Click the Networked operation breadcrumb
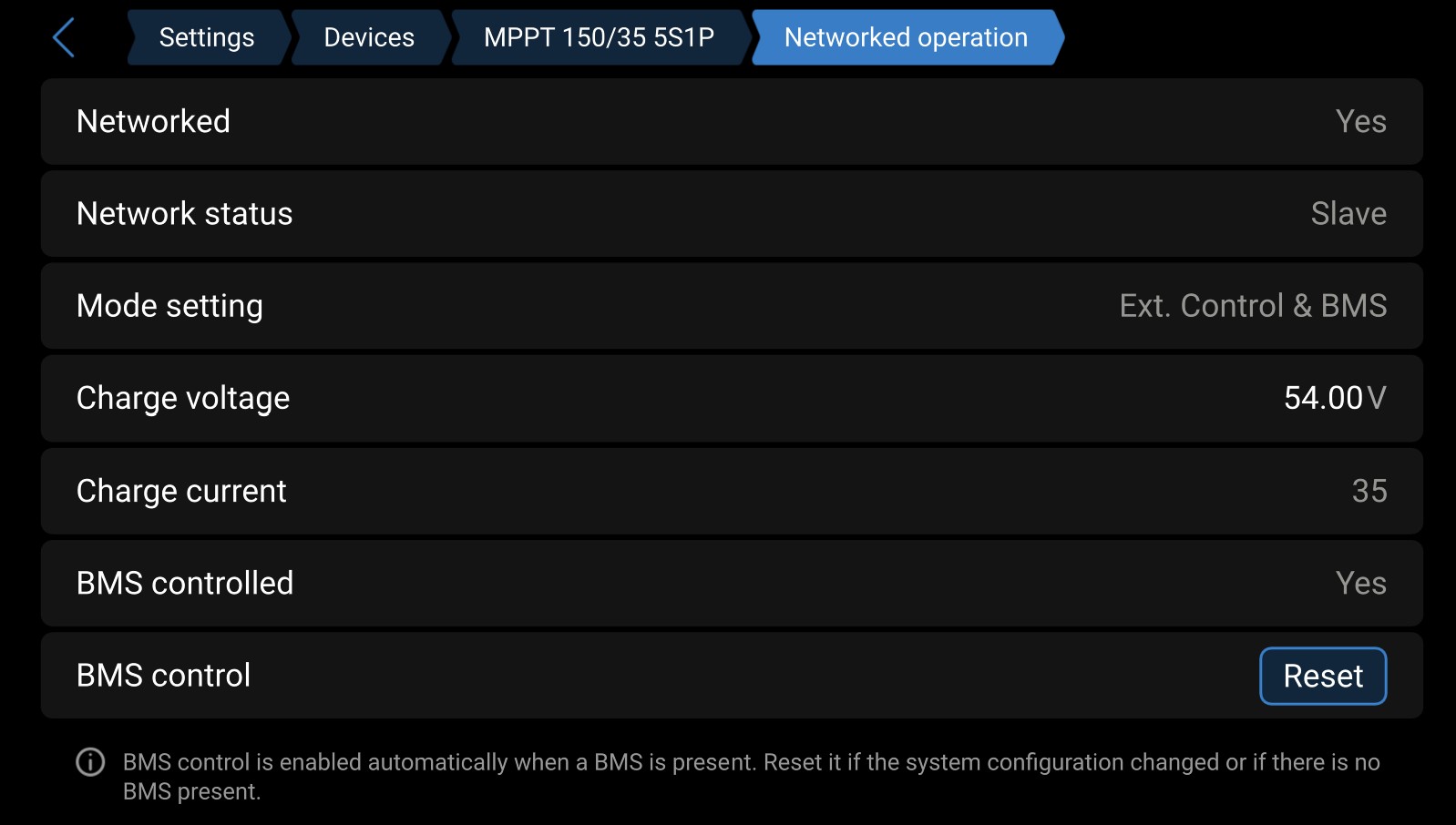This screenshot has width=1456, height=825. point(906,38)
